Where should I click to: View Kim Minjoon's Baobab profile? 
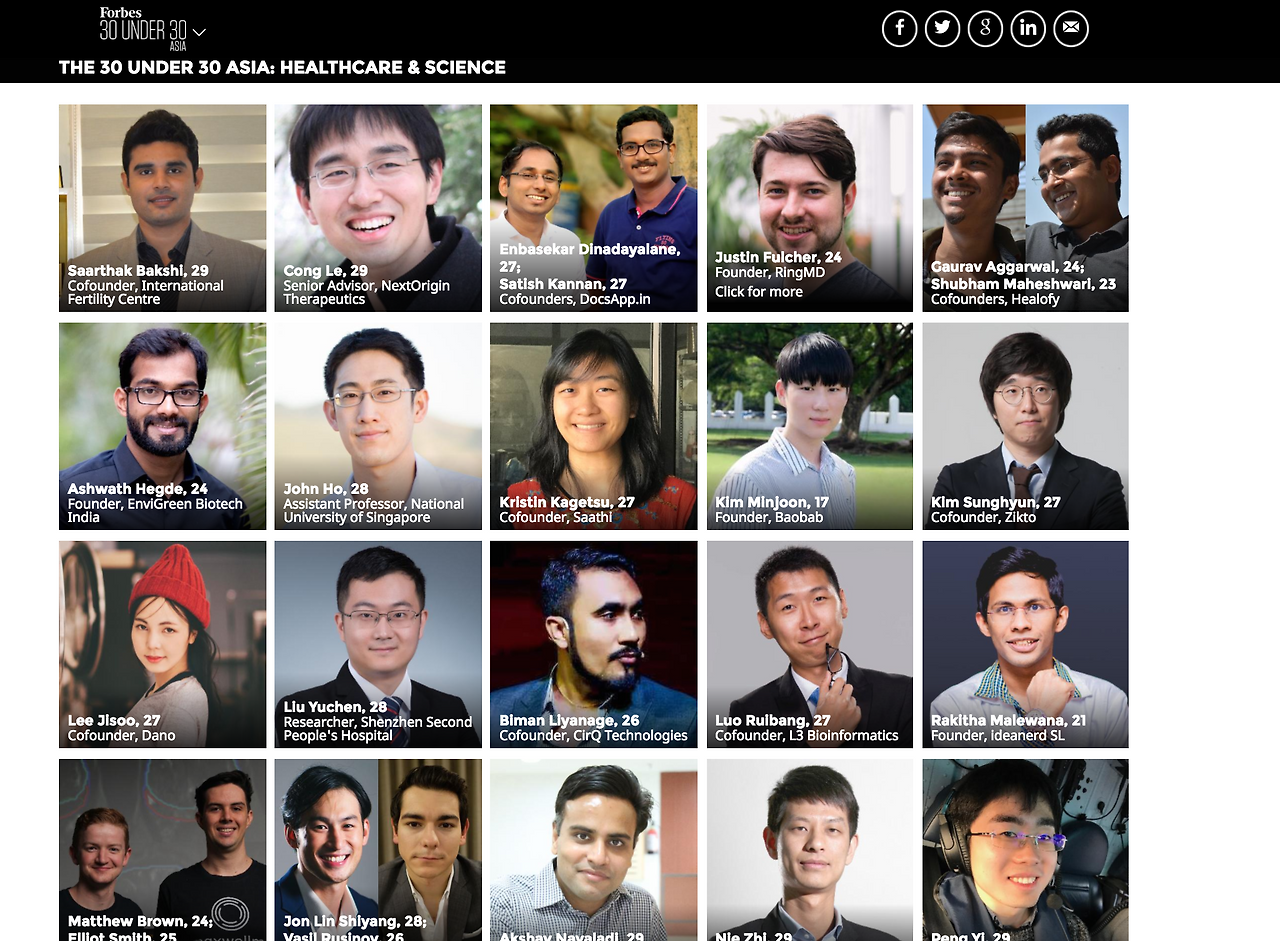click(x=810, y=426)
